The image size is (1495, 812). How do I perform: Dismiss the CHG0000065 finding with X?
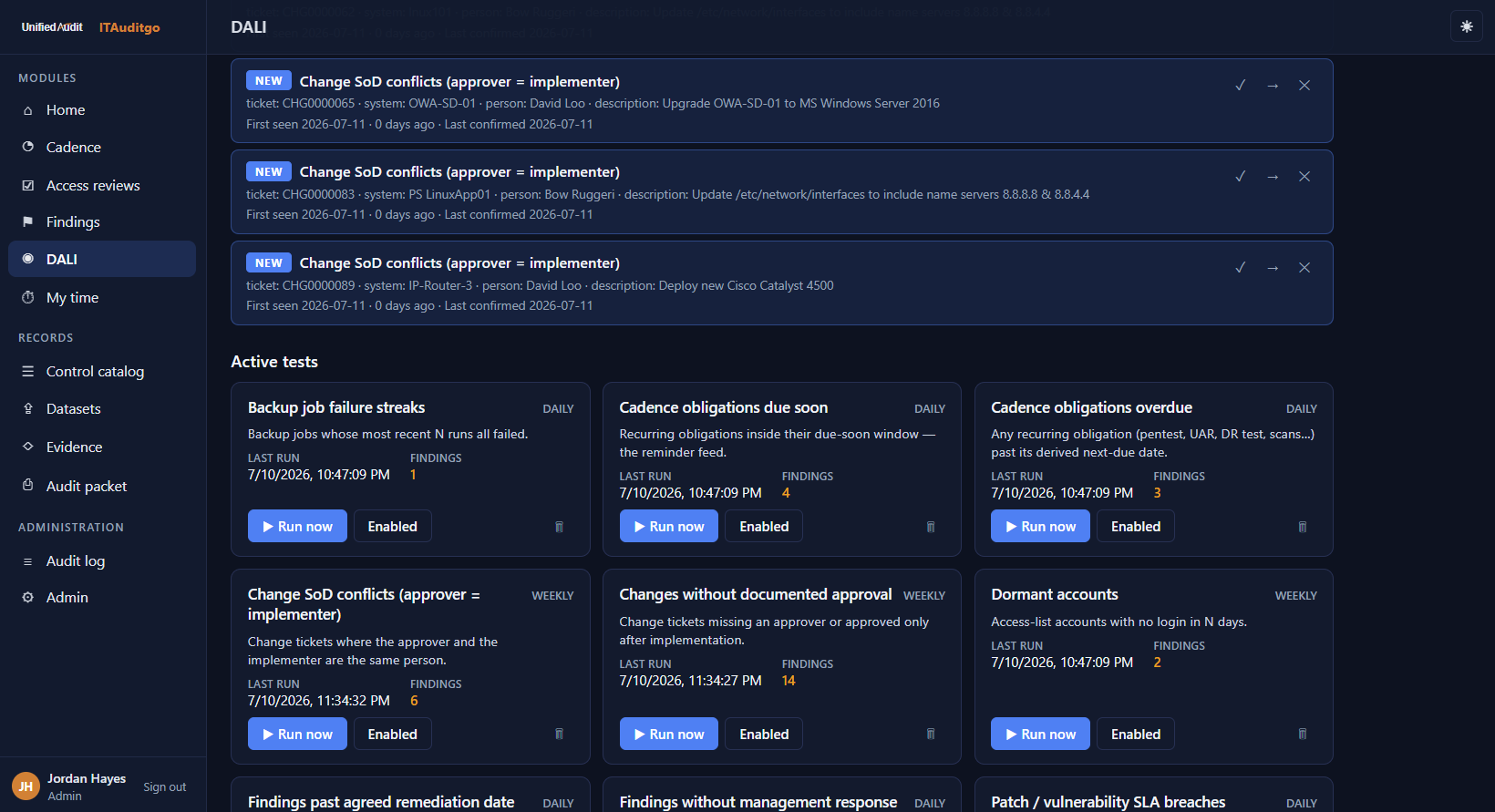coord(1304,86)
